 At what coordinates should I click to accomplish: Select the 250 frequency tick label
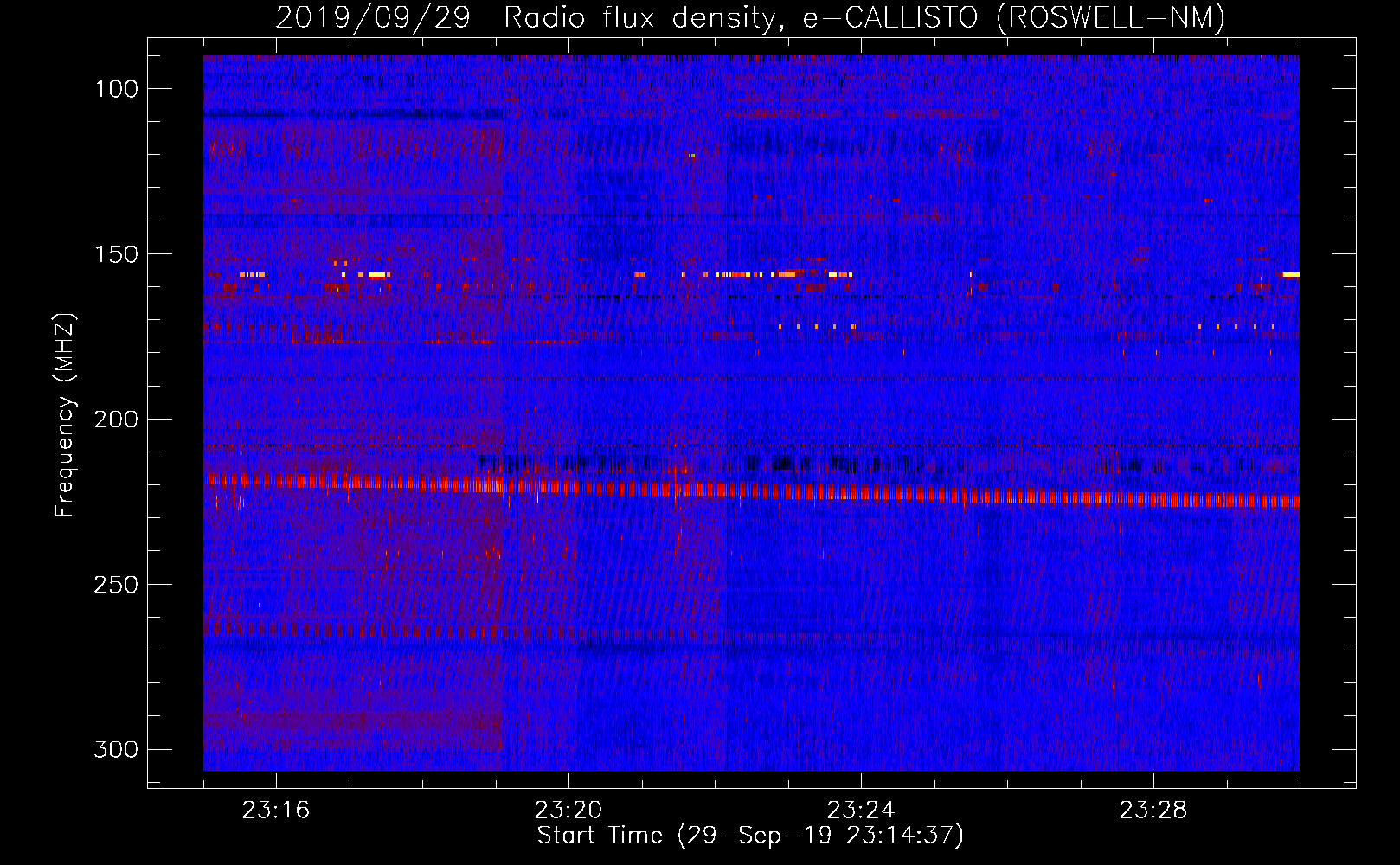point(116,585)
